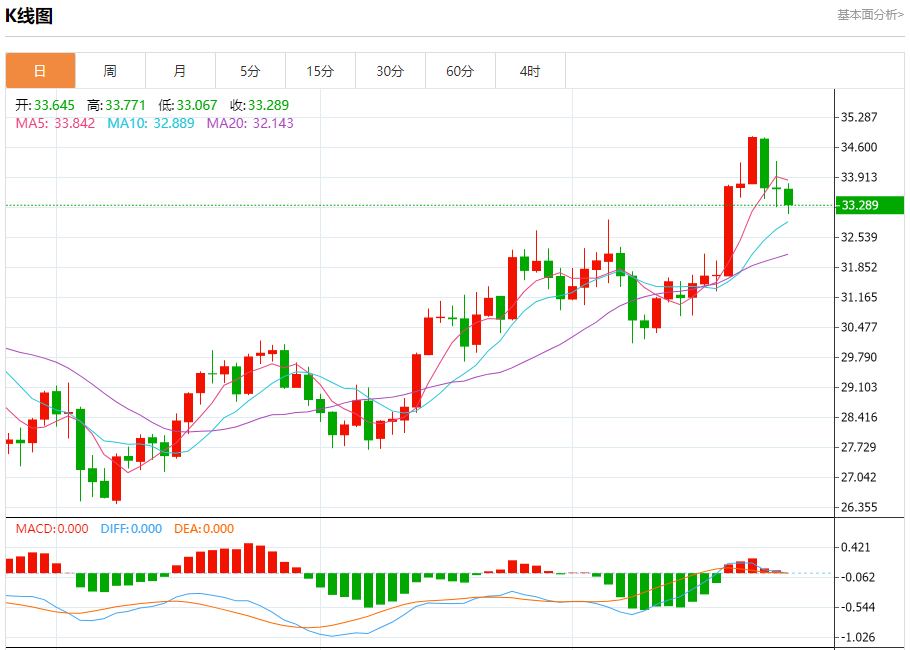Open the 5分 timeframe tab
This screenshot has width=910, height=650.
click(x=250, y=71)
